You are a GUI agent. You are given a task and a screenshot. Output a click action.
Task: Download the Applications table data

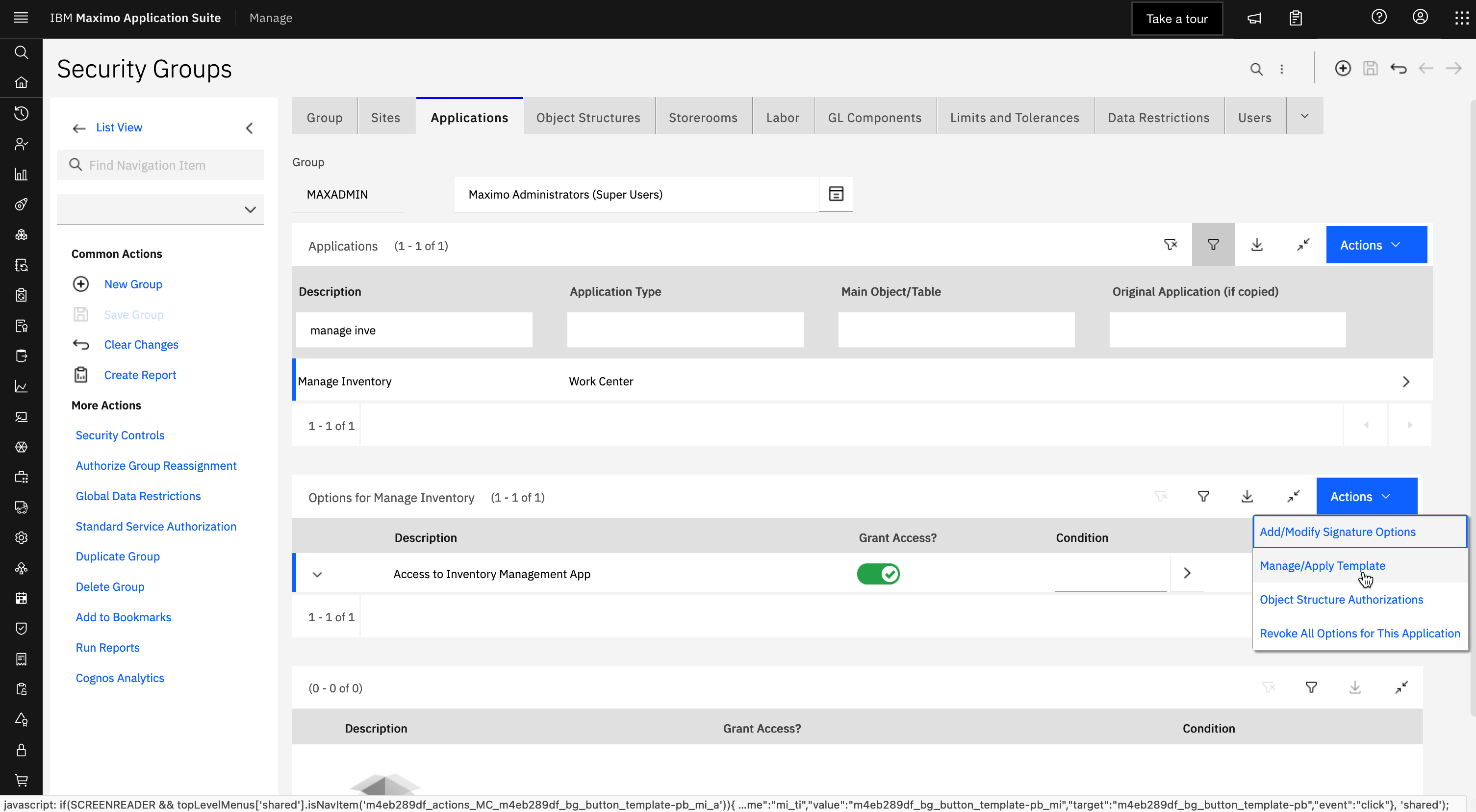[x=1256, y=244]
